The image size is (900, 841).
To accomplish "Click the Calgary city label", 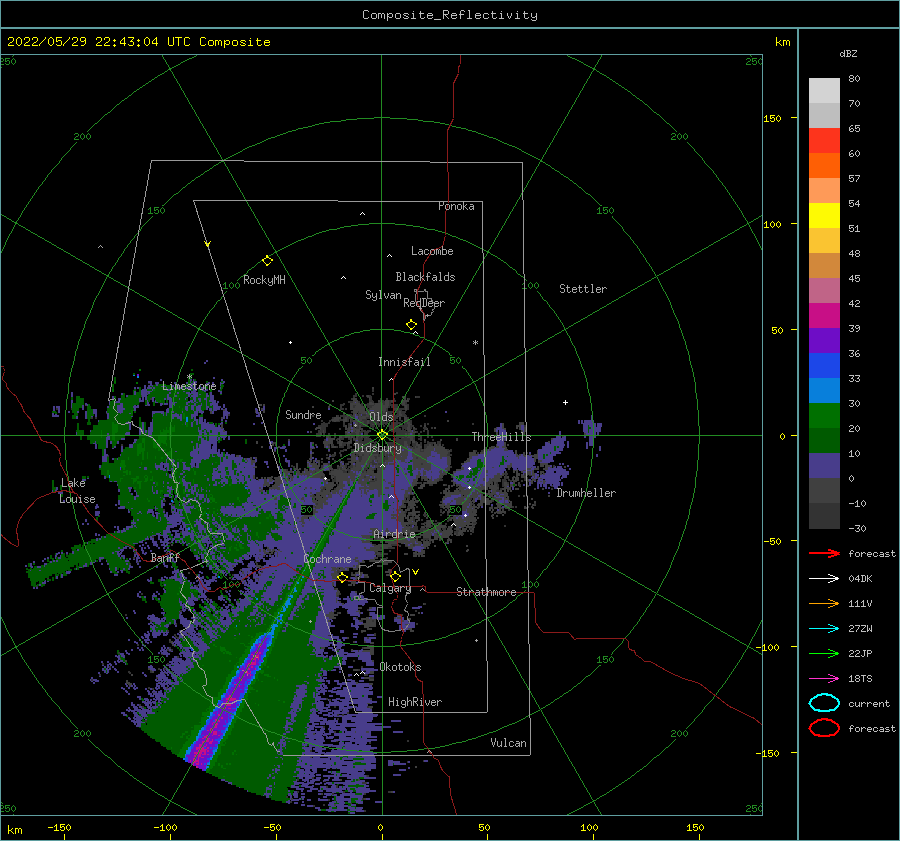I will [x=390, y=588].
